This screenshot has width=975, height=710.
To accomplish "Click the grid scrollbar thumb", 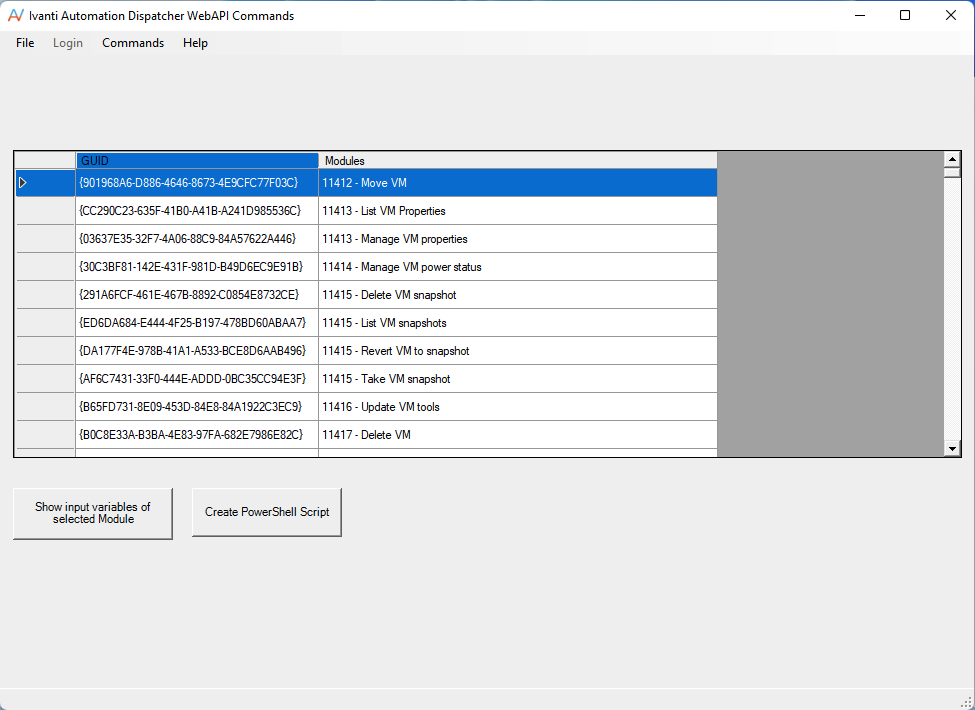I will (x=952, y=172).
